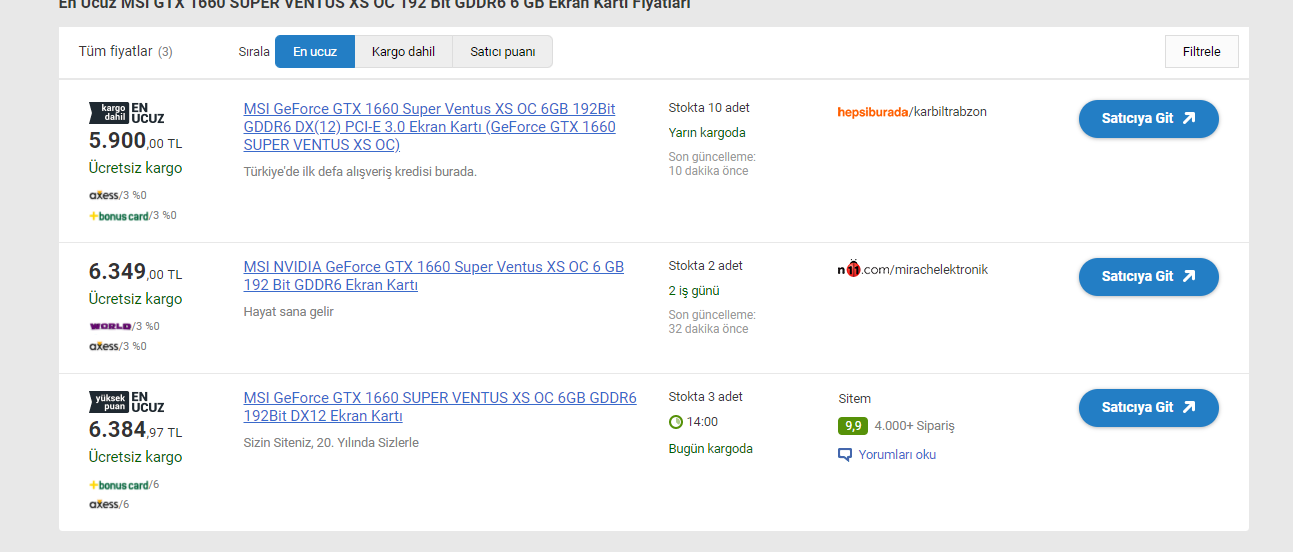
Task: Select the "En ucuz" sort tab
Action: tap(315, 52)
